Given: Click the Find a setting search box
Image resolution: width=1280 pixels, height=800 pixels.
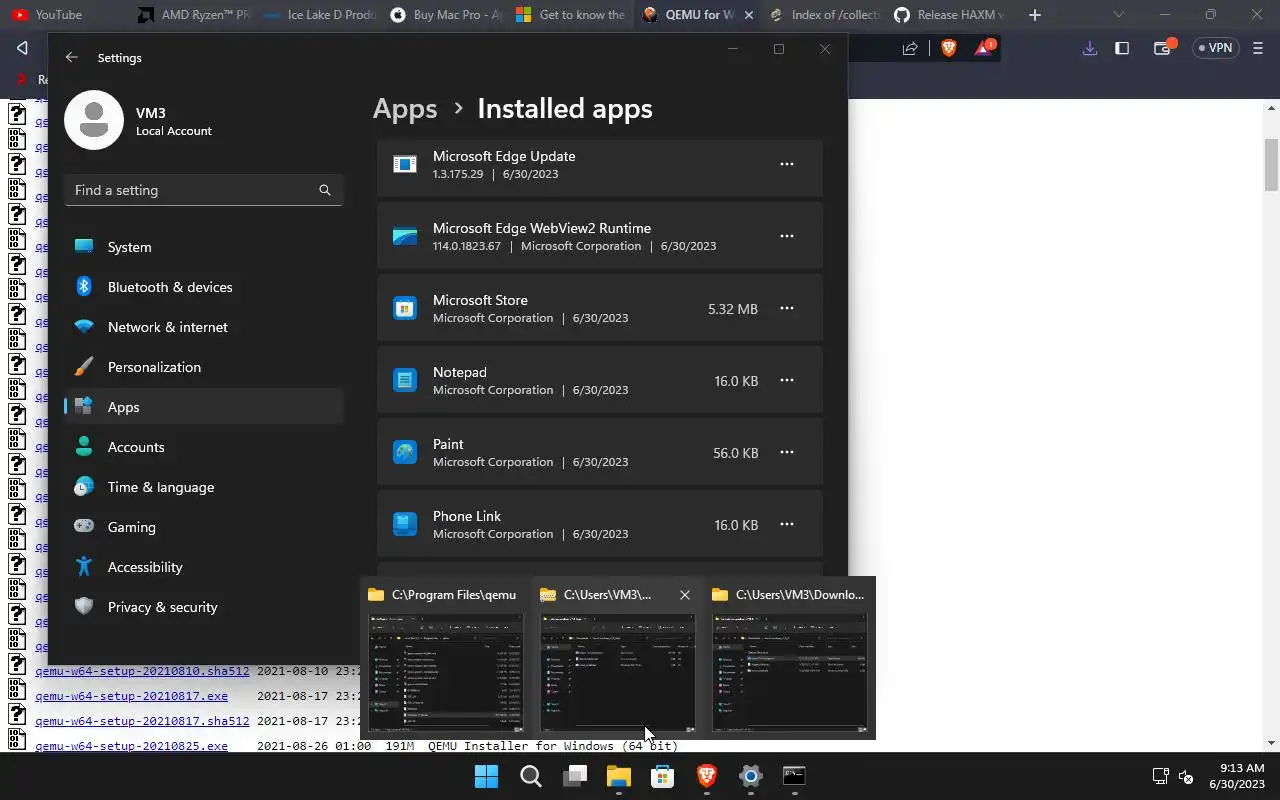Looking at the screenshot, I should (204, 190).
